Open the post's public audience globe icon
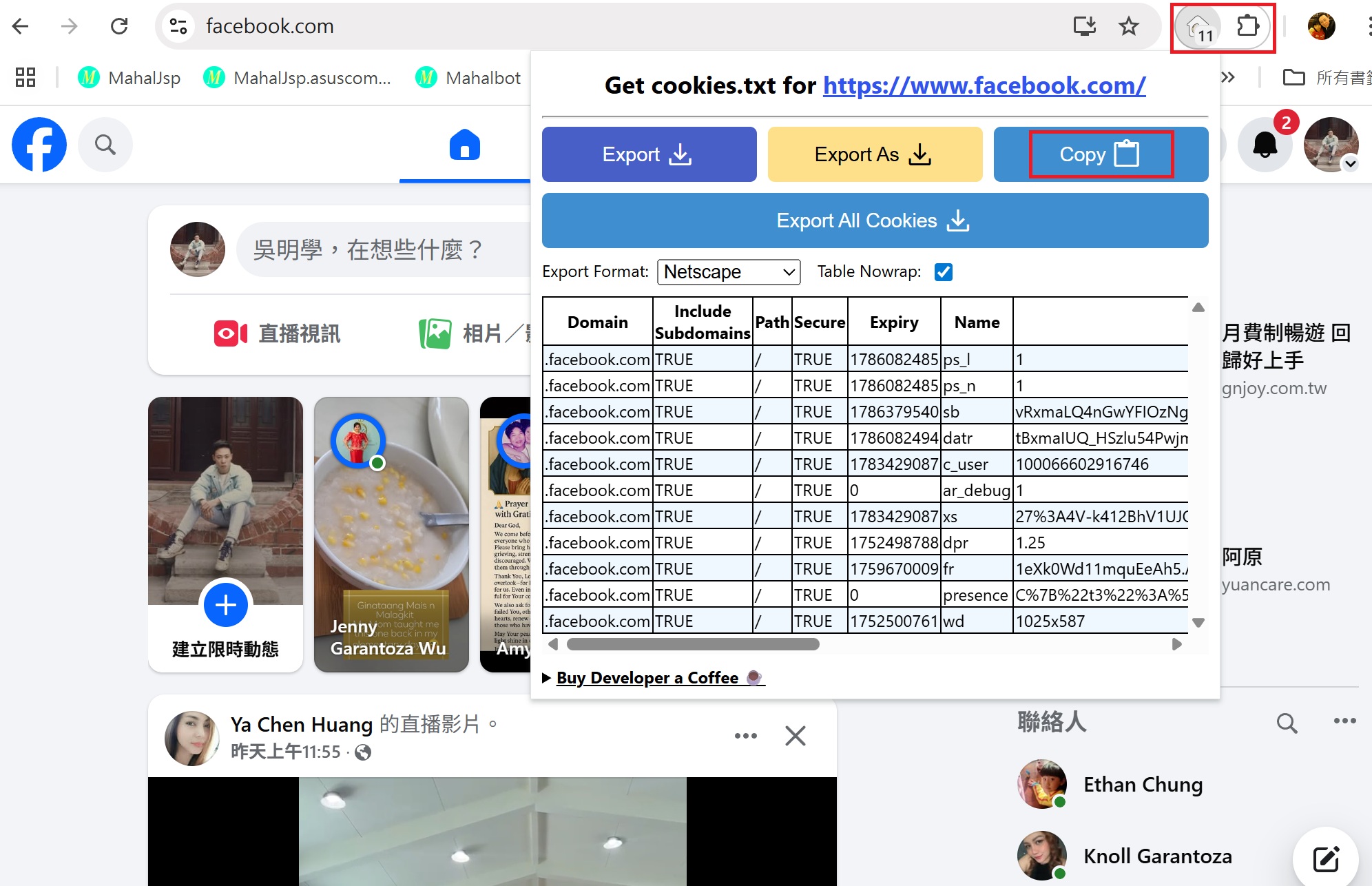The width and height of the screenshot is (1372, 886). [363, 752]
